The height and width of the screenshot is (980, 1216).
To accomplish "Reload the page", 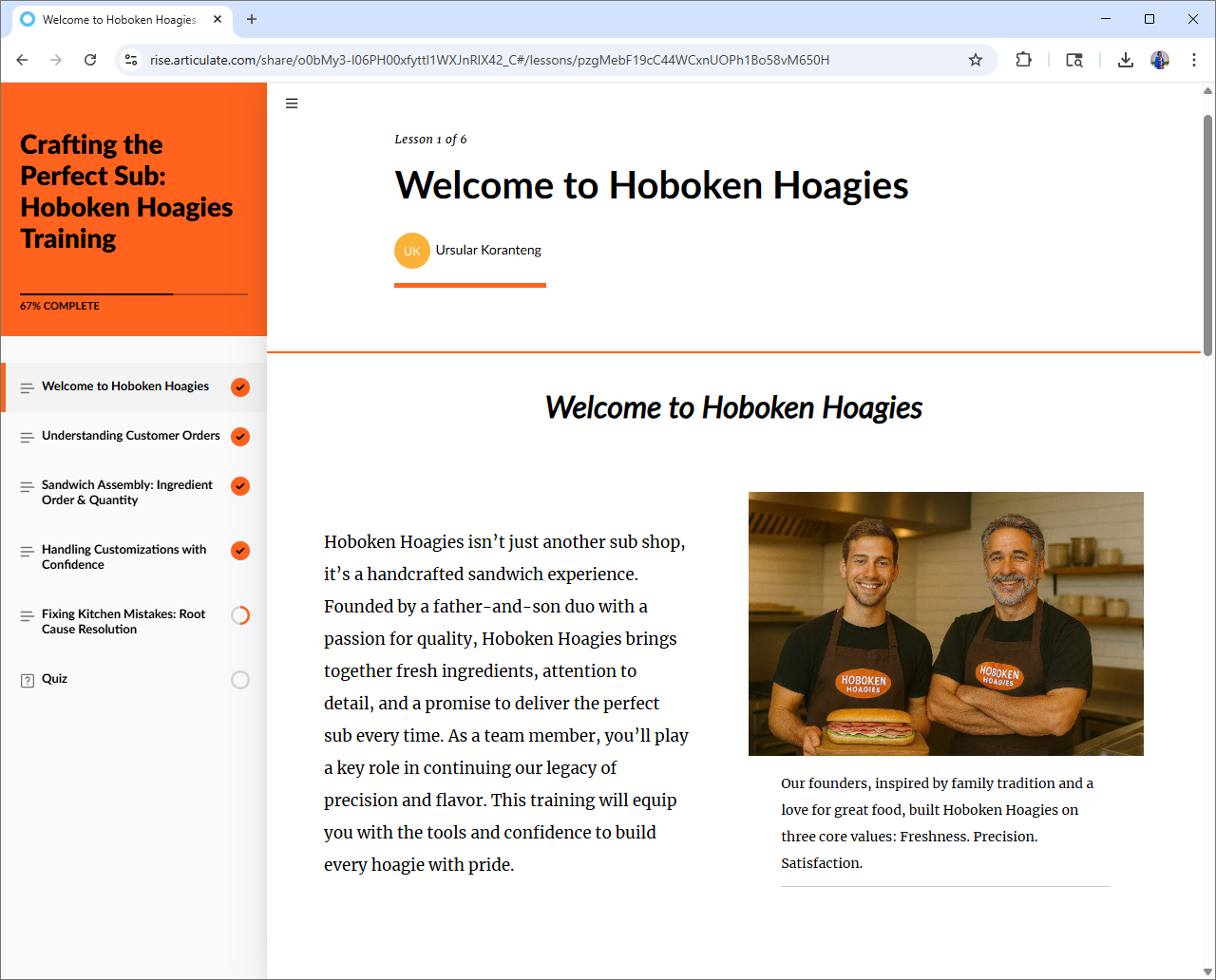I will [x=90, y=60].
